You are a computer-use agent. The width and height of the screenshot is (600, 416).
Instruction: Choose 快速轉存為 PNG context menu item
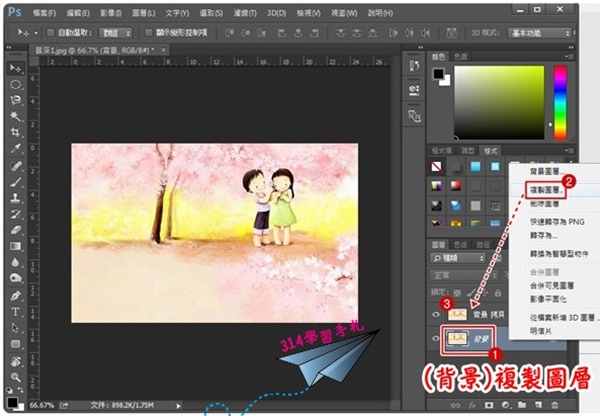click(557, 222)
